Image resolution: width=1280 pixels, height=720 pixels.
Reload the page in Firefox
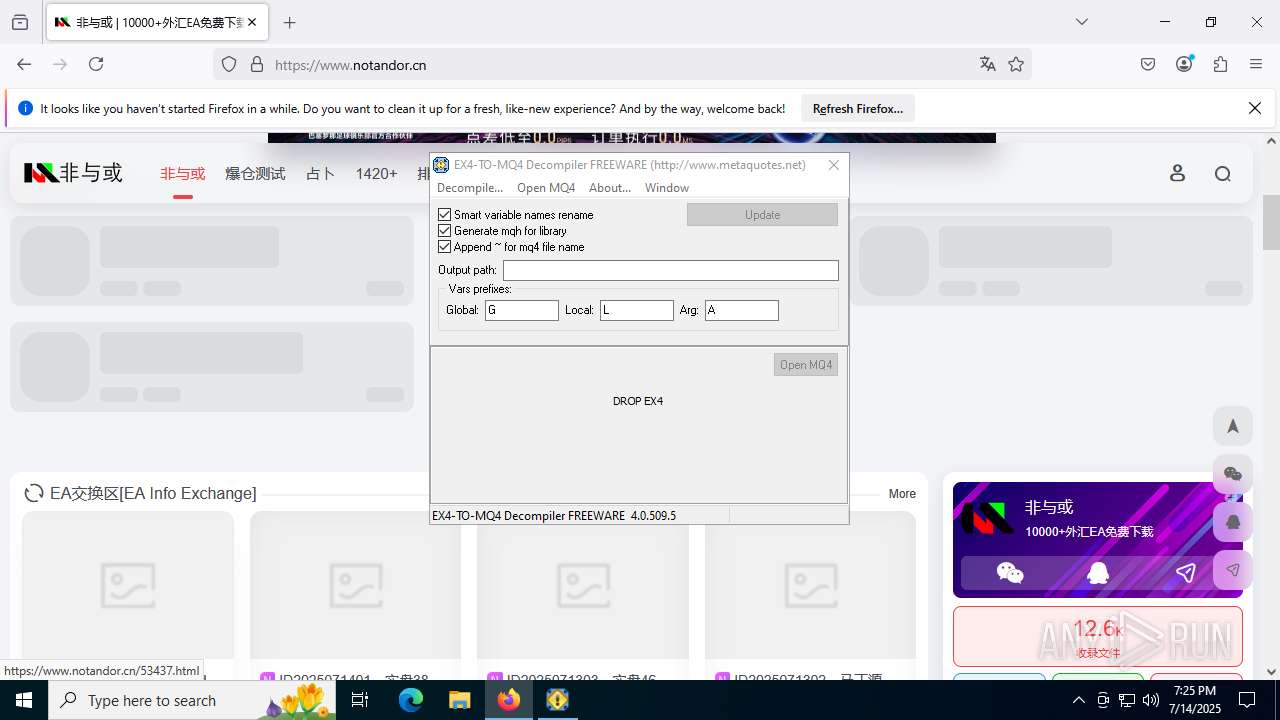click(x=96, y=64)
